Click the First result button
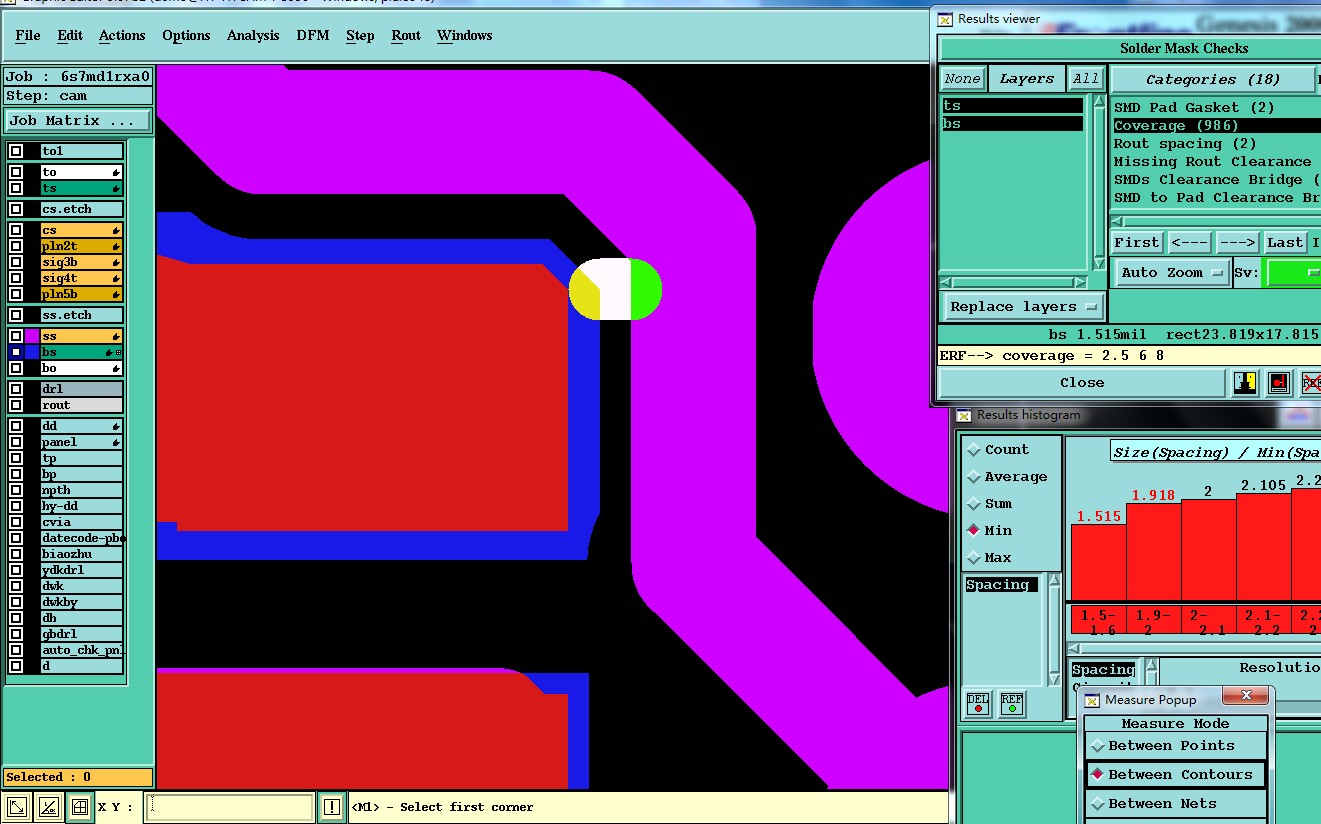The image size is (1321, 824). (1137, 243)
